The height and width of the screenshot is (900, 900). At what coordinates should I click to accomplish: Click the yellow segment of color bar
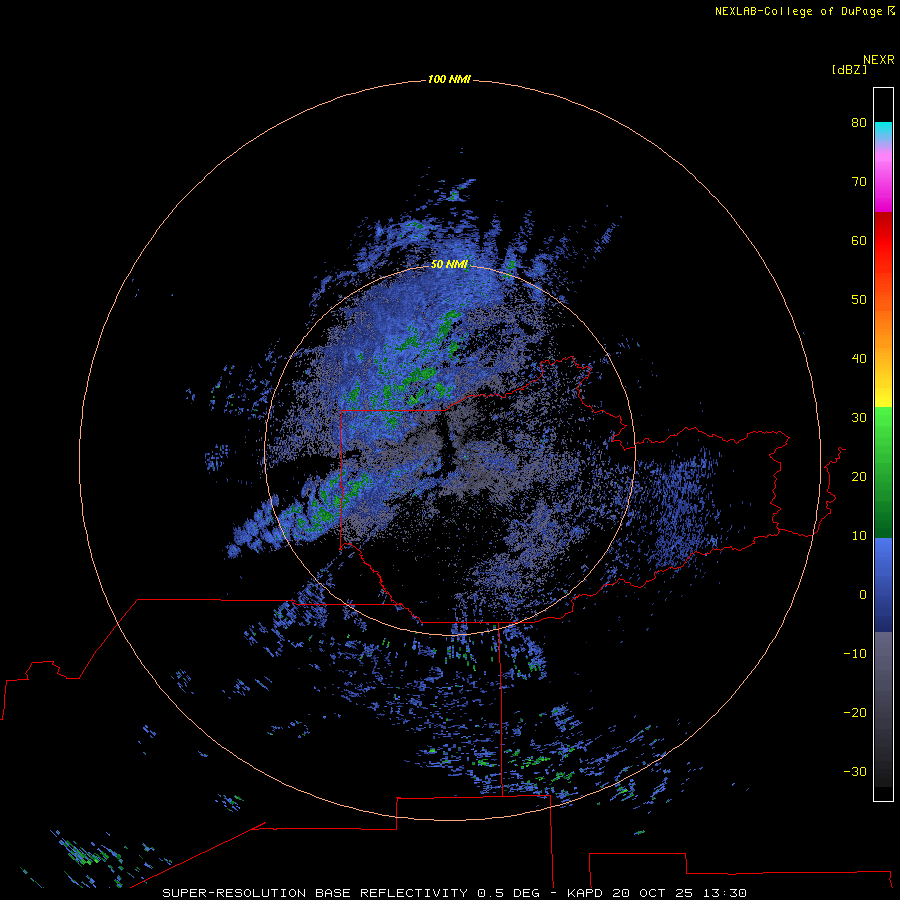pos(883,395)
